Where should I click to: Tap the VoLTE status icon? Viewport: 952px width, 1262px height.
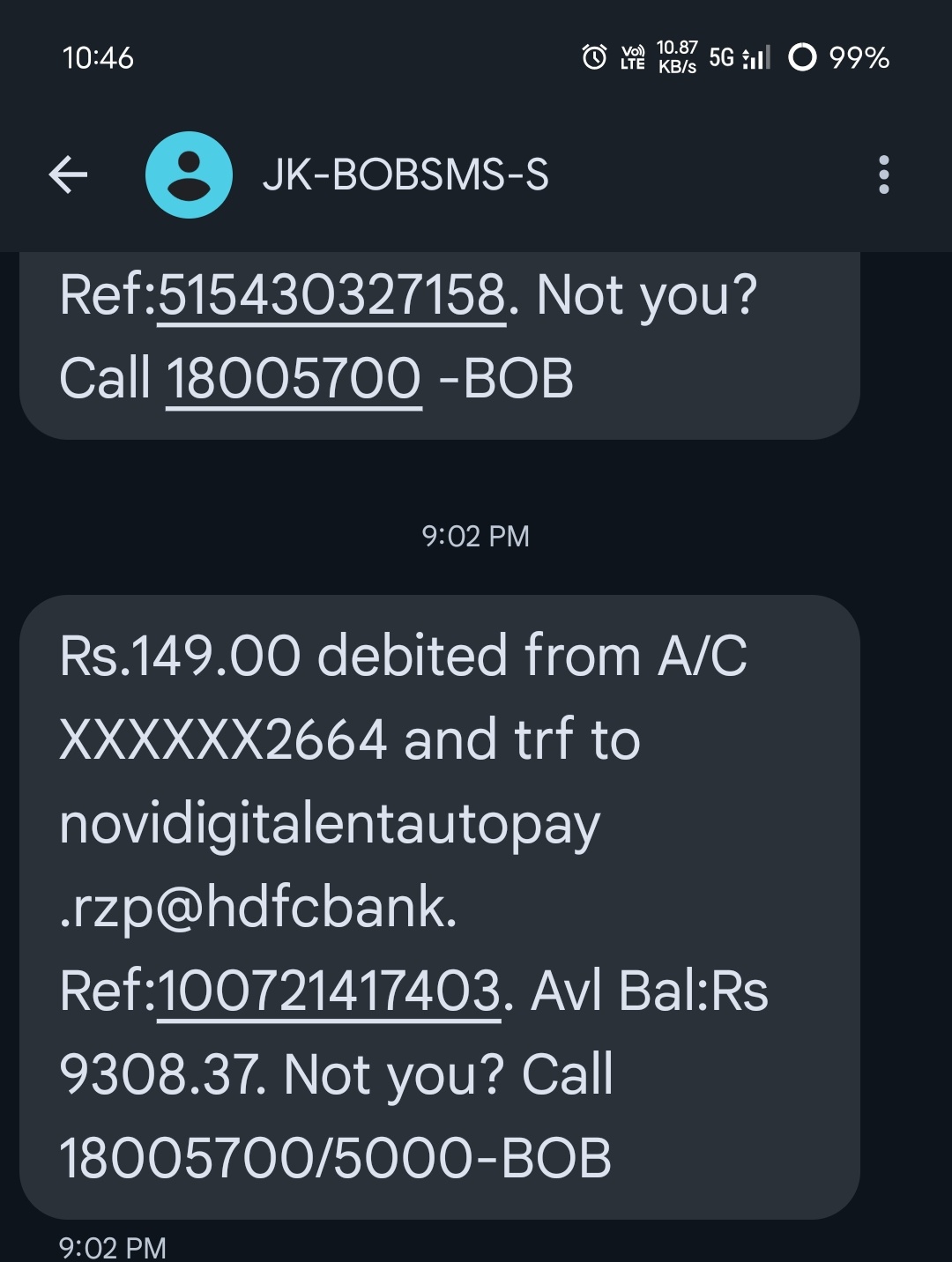[x=633, y=57]
